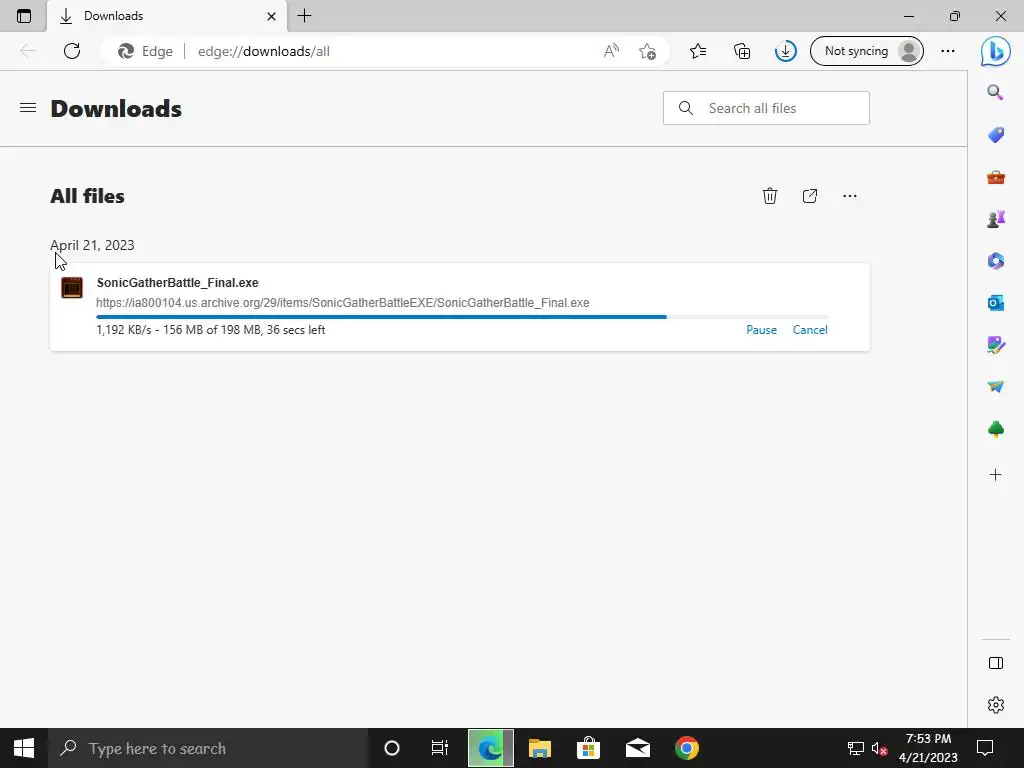The height and width of the screenshot is (768, 1024).
Task: Toggle the sidebar visibility icon
Action: click(x=995, y=664)
